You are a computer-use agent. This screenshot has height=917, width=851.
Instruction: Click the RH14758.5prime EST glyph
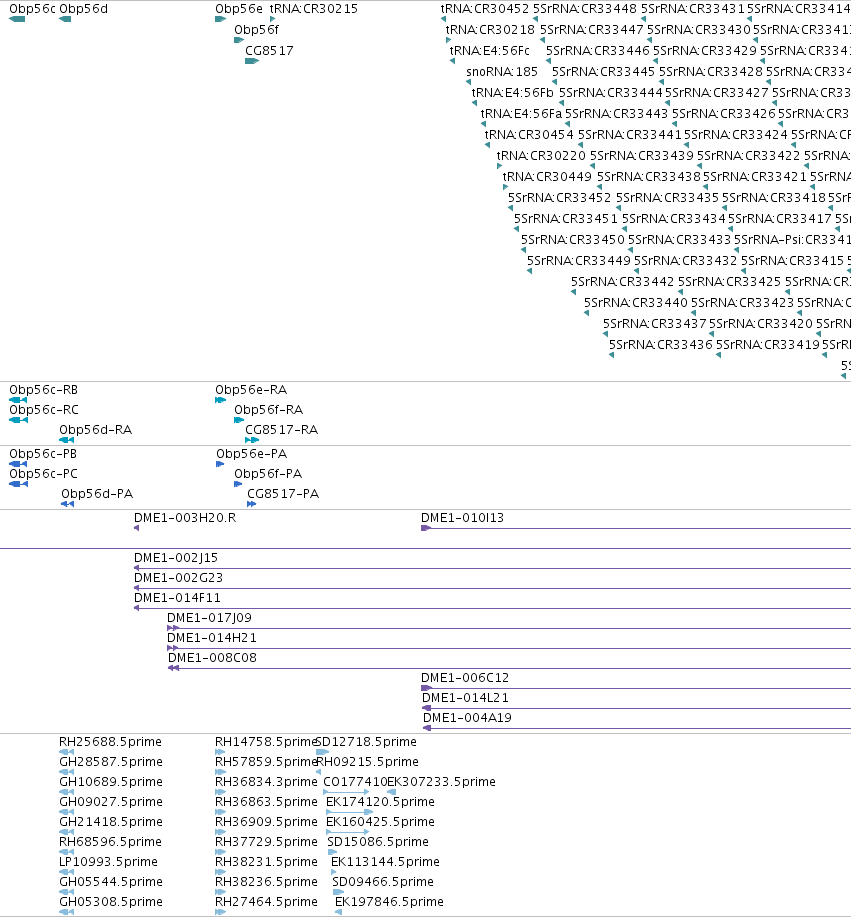coord(220,752)
